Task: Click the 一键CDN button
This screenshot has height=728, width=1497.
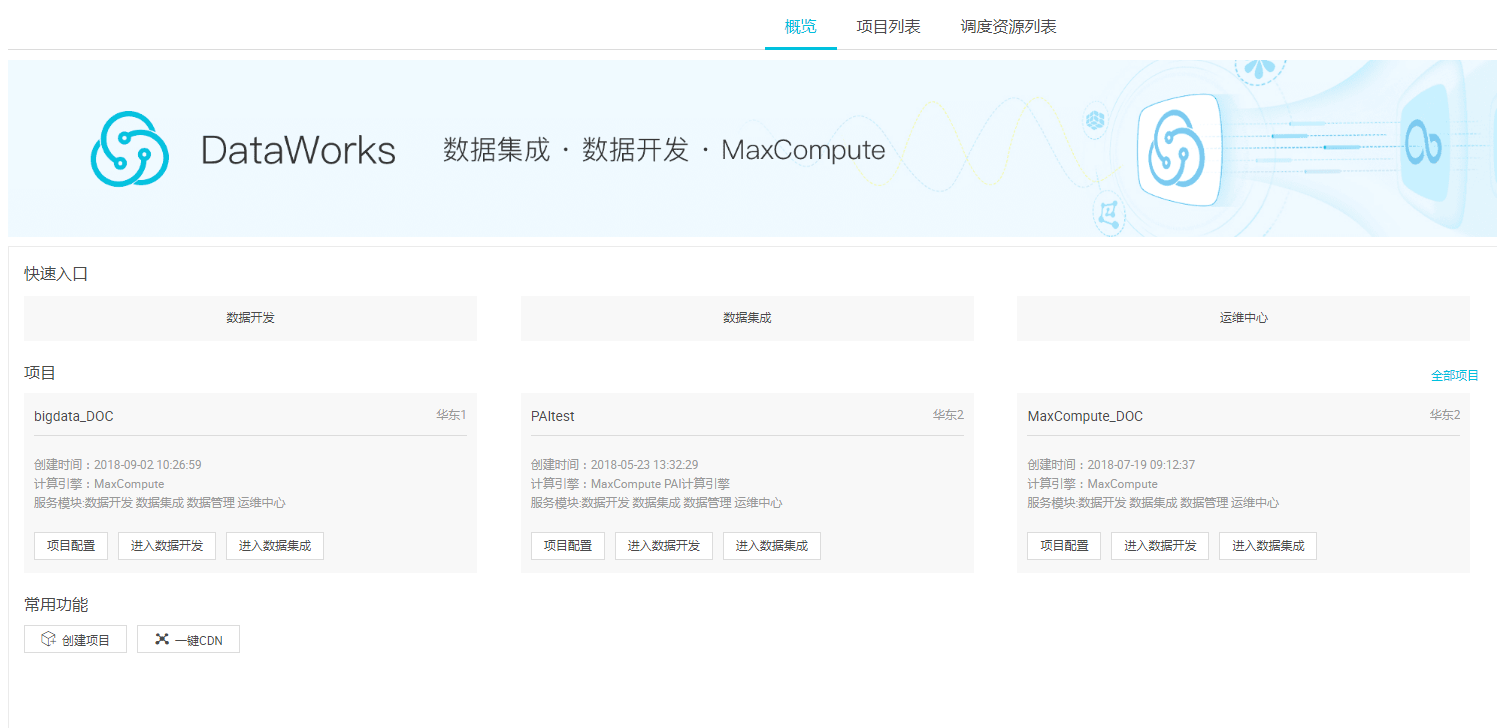Action: click(188, 640)
